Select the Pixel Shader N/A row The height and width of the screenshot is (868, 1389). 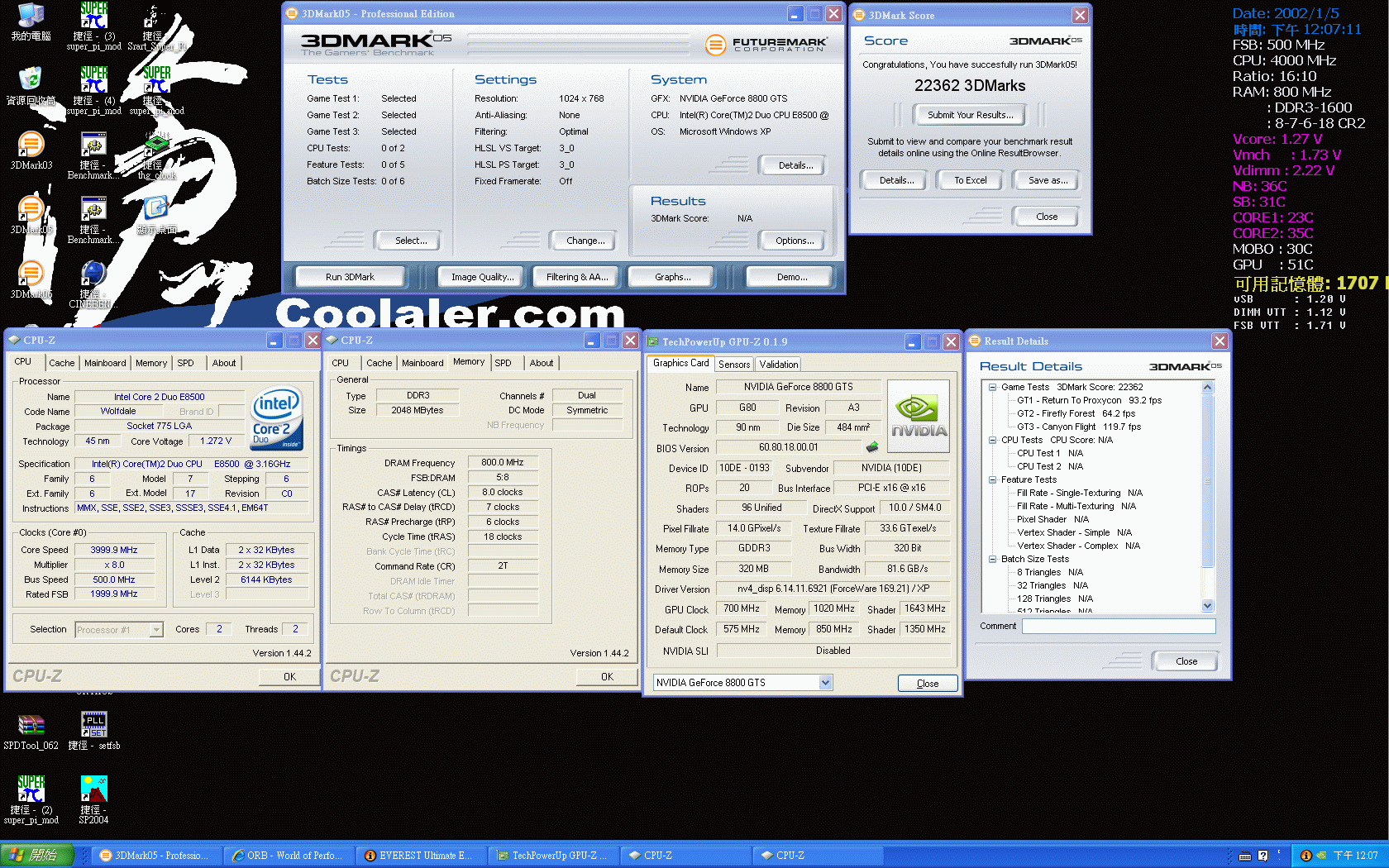pyautogui.click(x=1052, y=519)
